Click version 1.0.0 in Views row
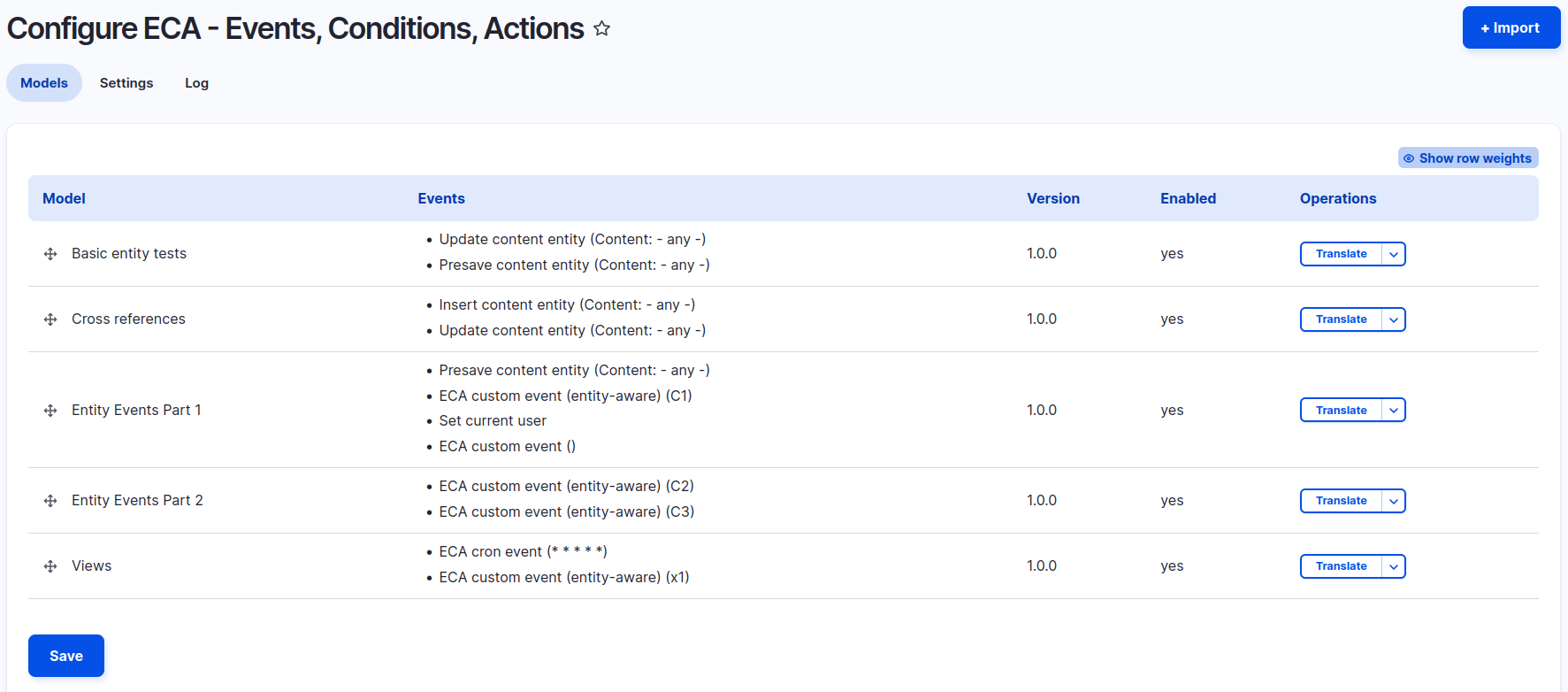 1042,566
